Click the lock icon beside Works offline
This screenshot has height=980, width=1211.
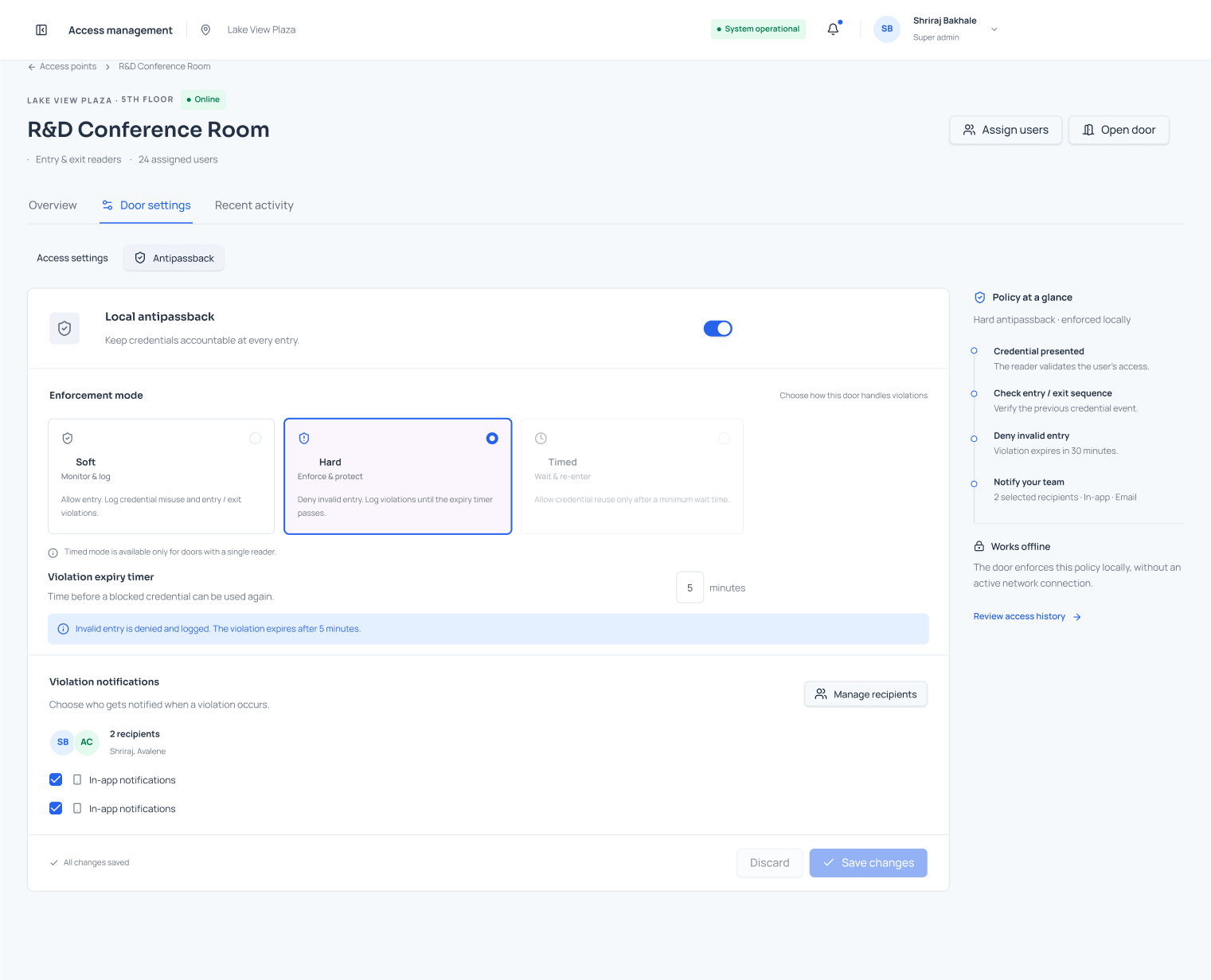[979, 547]
